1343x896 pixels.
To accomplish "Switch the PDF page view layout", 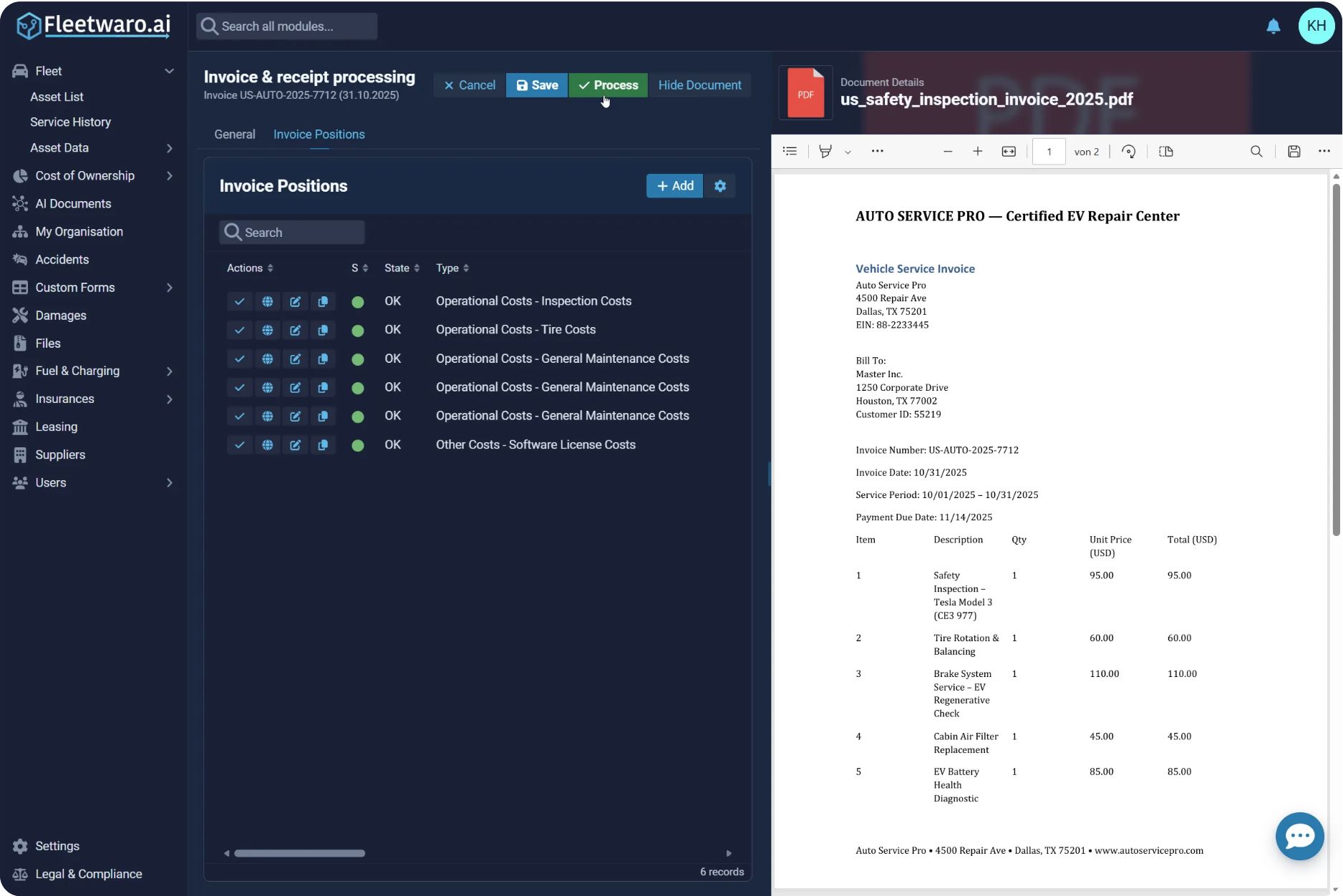I will pyautogui.click(x=1166, y=152).
